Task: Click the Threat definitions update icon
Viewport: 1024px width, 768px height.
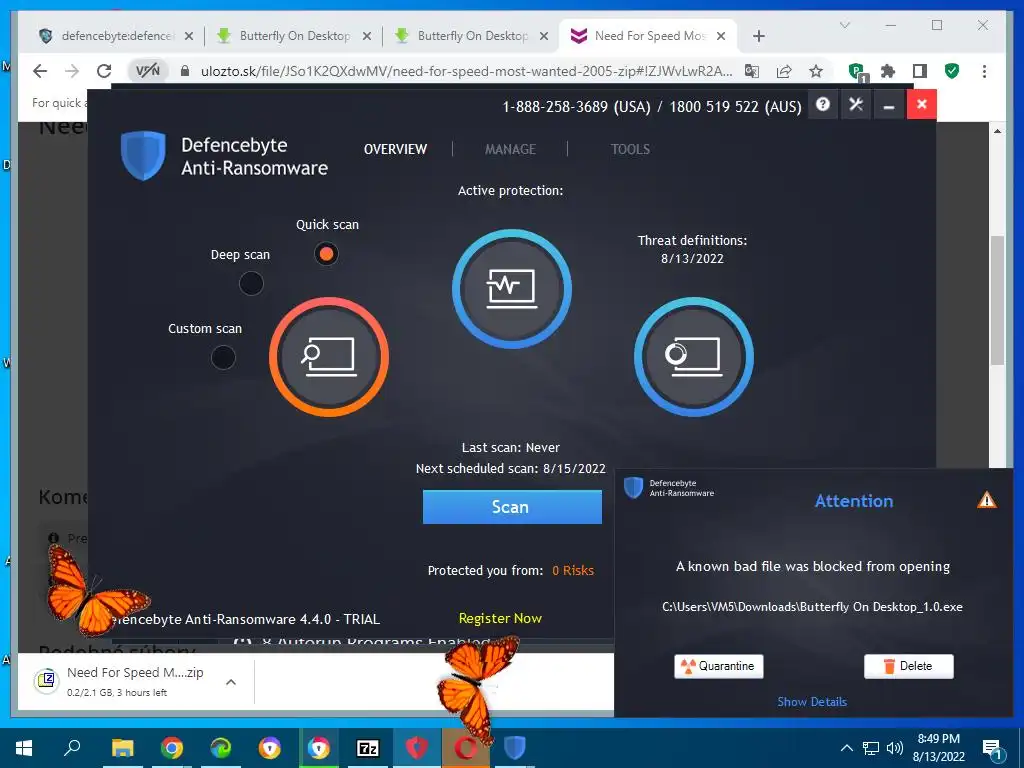Action: [694, 357]
